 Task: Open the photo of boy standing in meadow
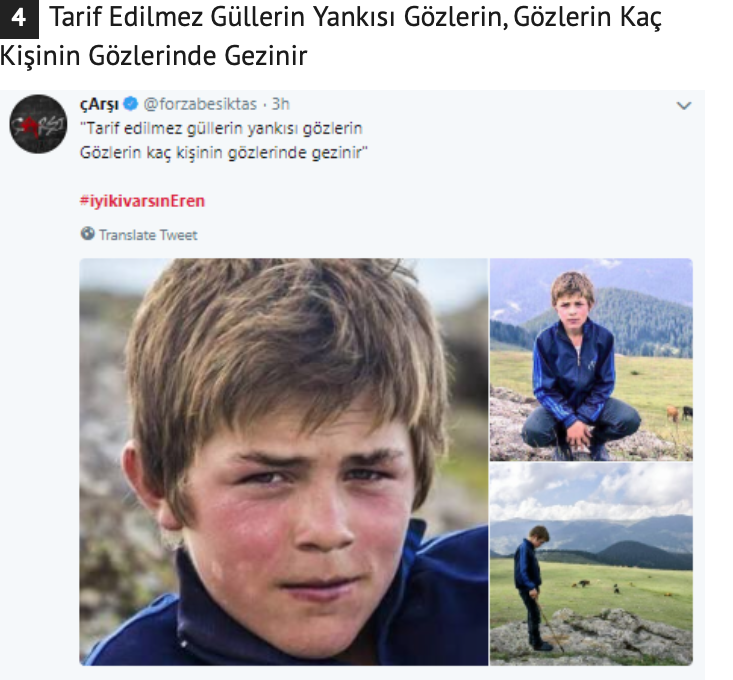coord(591,564)
